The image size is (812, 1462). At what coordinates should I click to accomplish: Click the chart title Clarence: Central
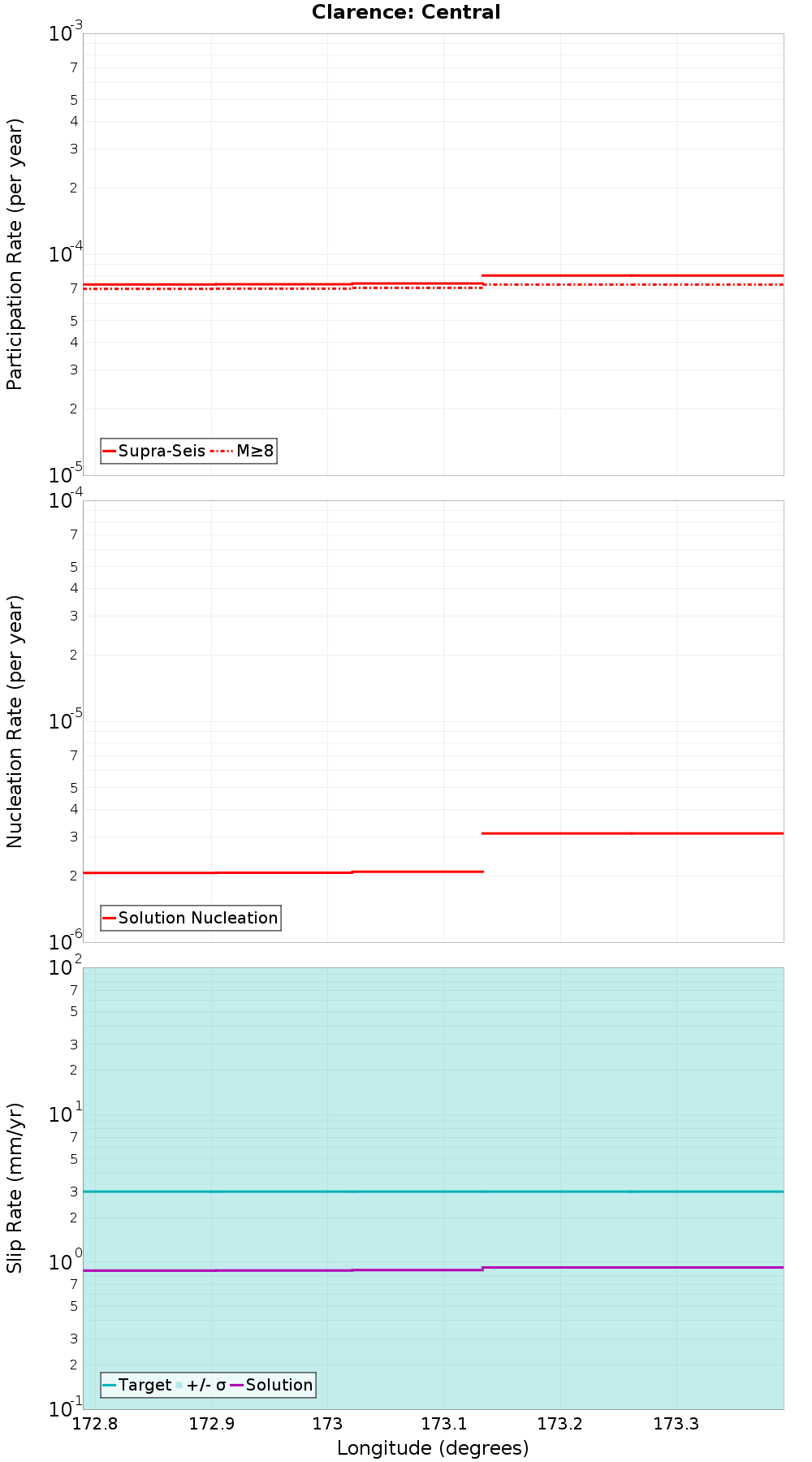click(406, 12)
